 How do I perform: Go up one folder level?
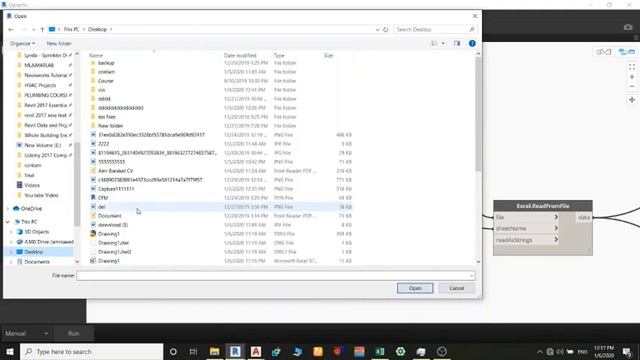tap(42, 29)
